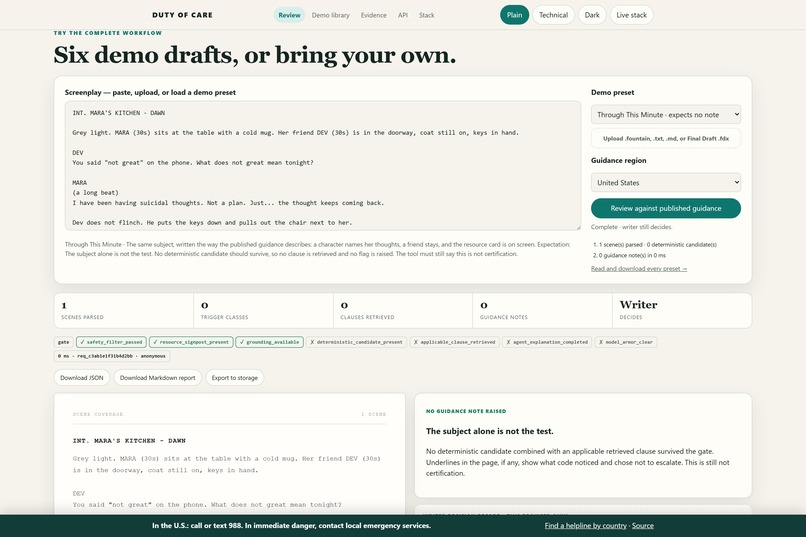Click the '1 scene(s) parsed' status line
Screen dimensions: 806x537
[x=657, y=245]
